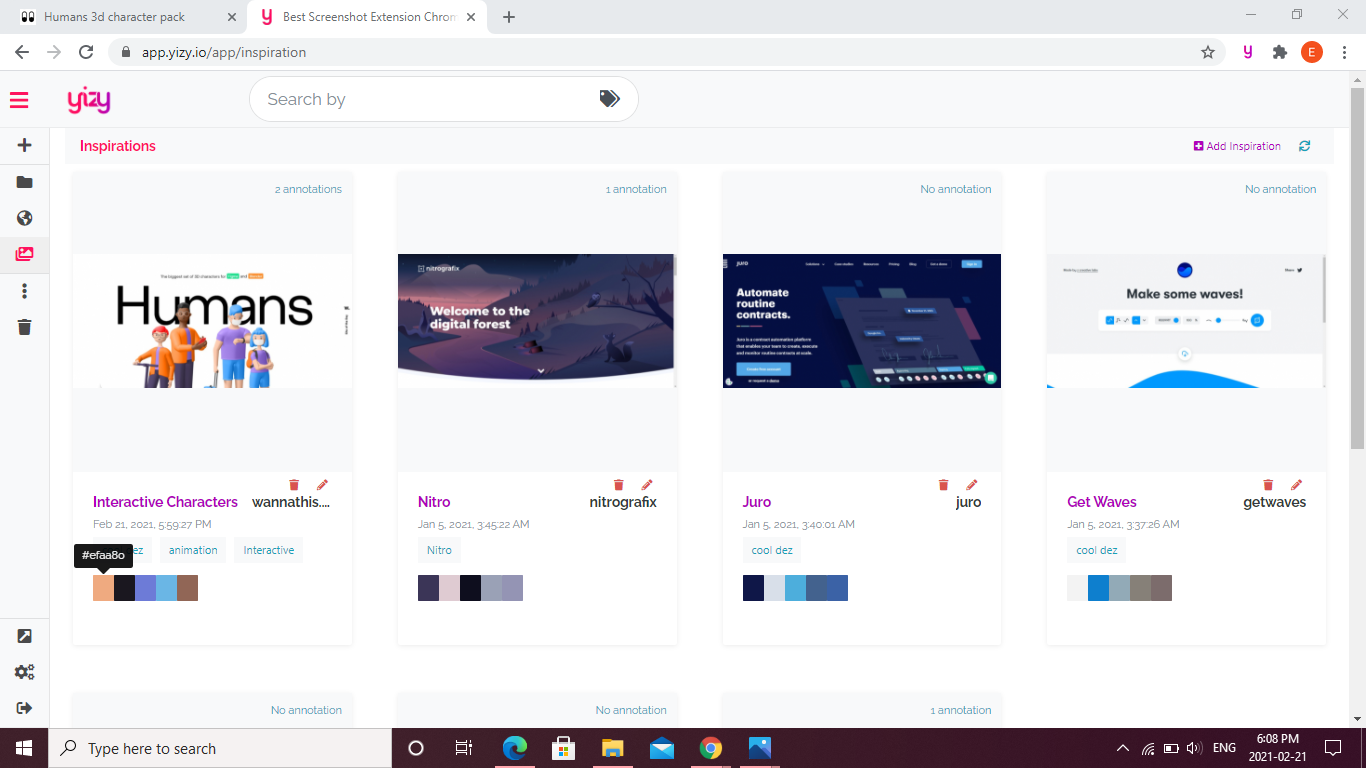Edit the Nitro inspiration
This screenshot has width=1366, height=768.
[x=647, y=485]
